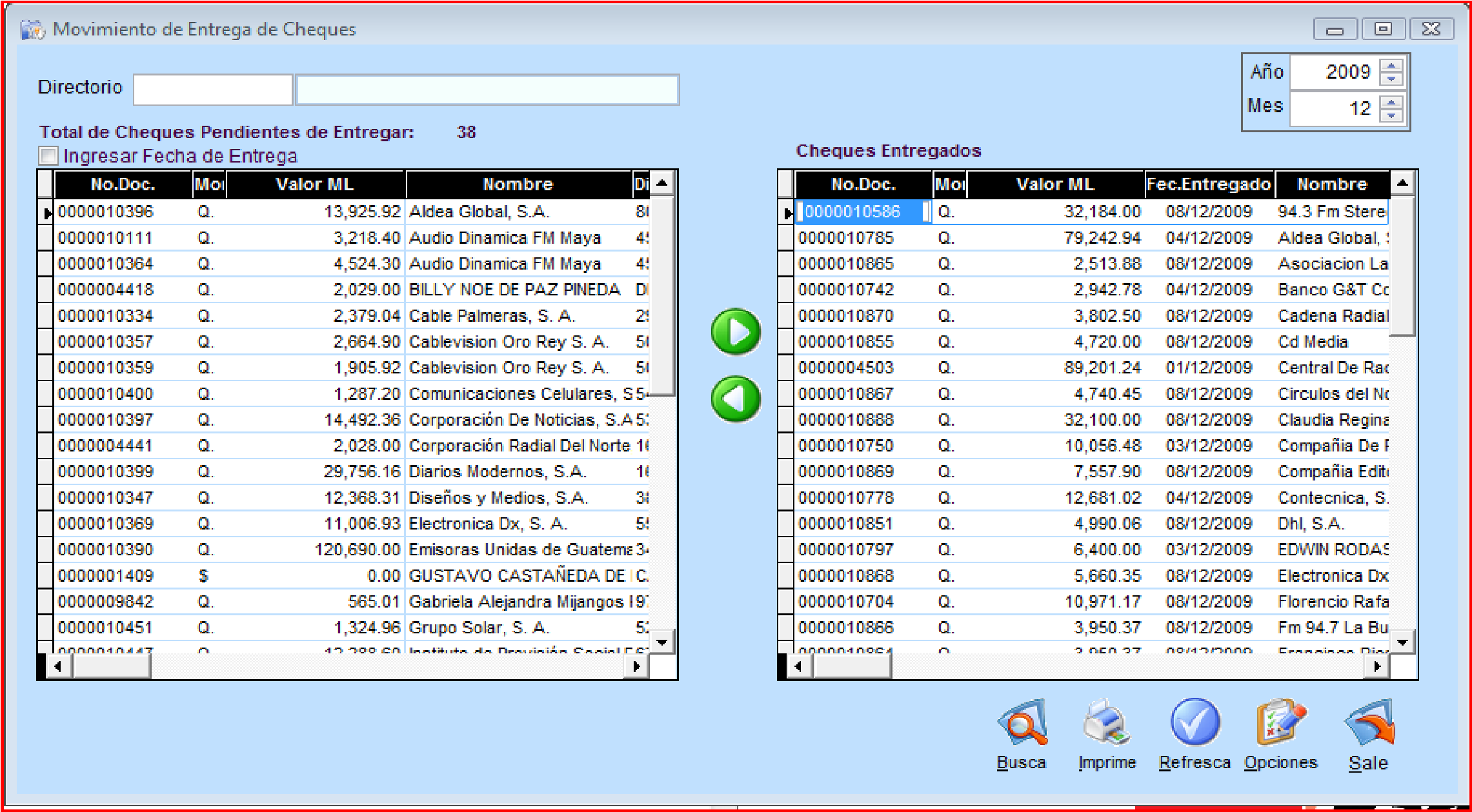Click the Imprime printer icon

point(1106,722)
